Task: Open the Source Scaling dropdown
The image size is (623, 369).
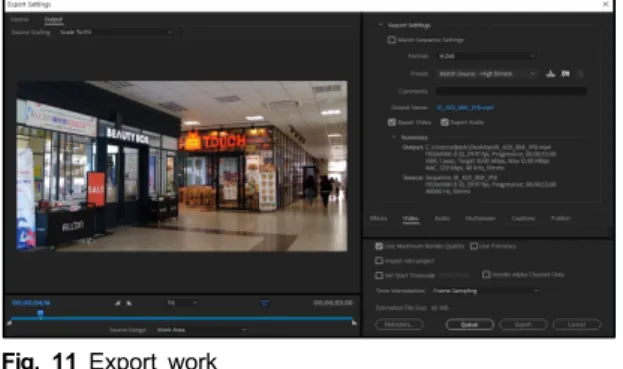Action: (116, 32)
